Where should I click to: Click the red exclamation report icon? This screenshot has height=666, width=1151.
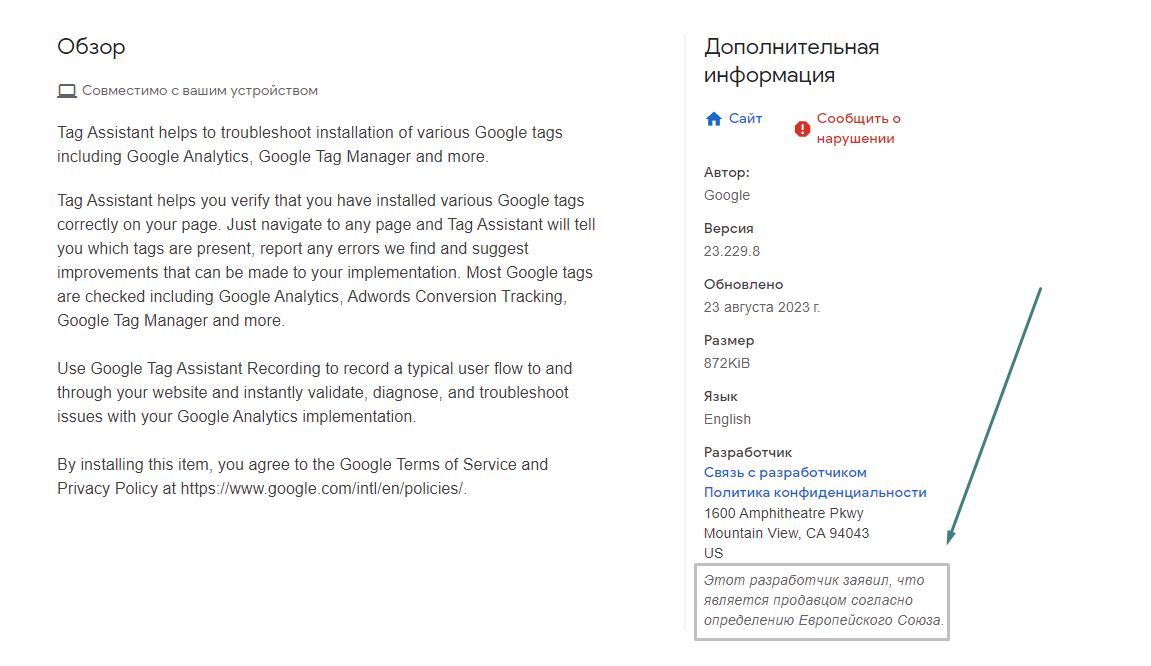point(802,129)
